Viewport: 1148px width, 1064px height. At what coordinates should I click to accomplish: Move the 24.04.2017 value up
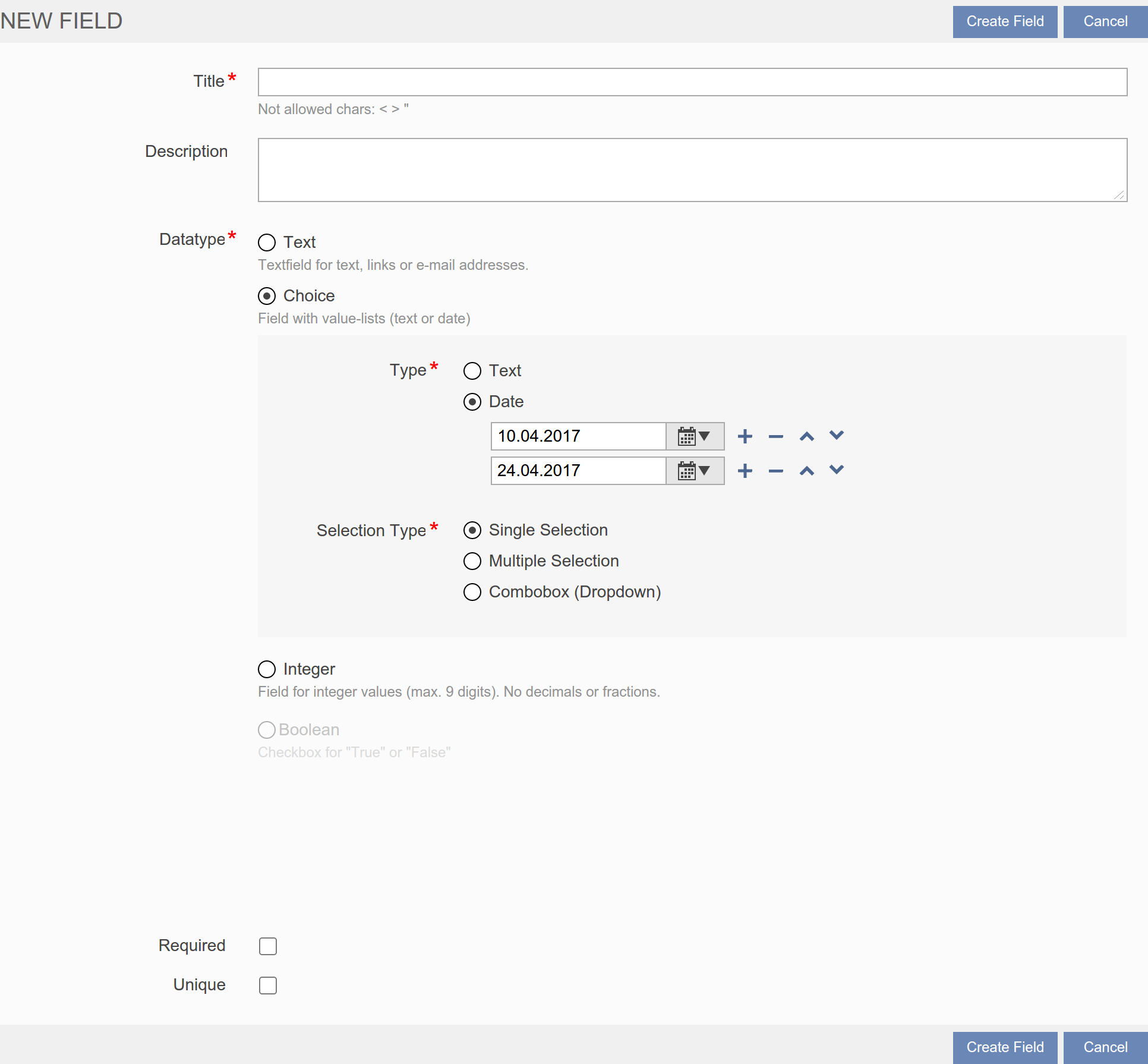[806, 471]
